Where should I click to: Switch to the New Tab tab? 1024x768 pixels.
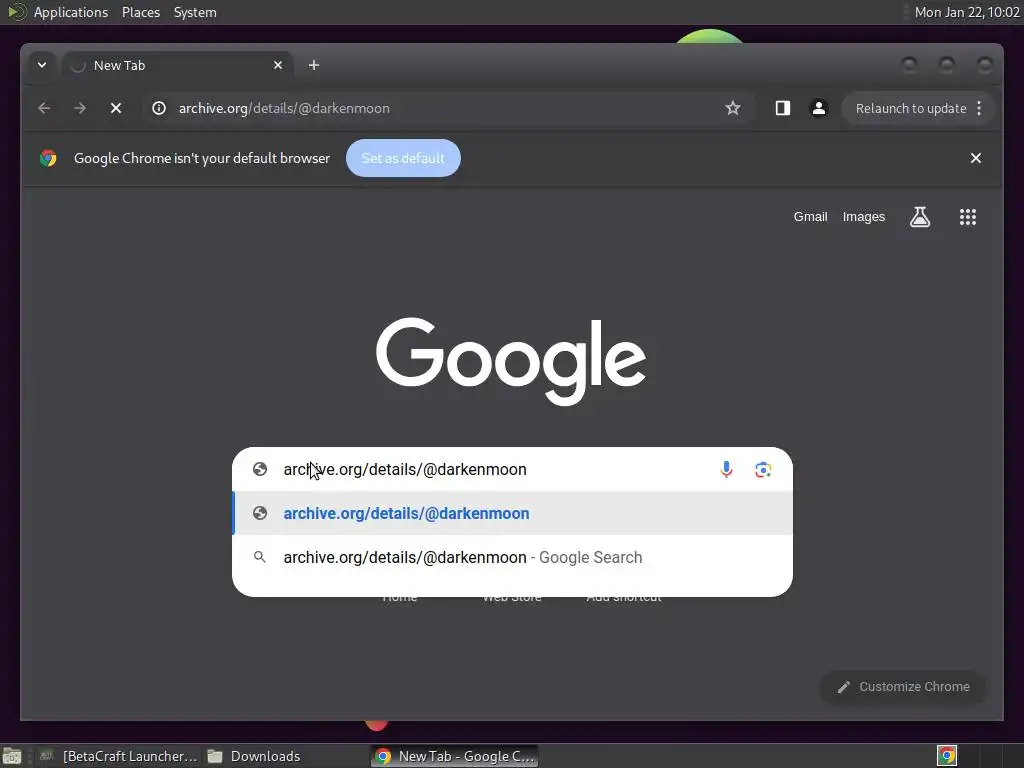177,65
